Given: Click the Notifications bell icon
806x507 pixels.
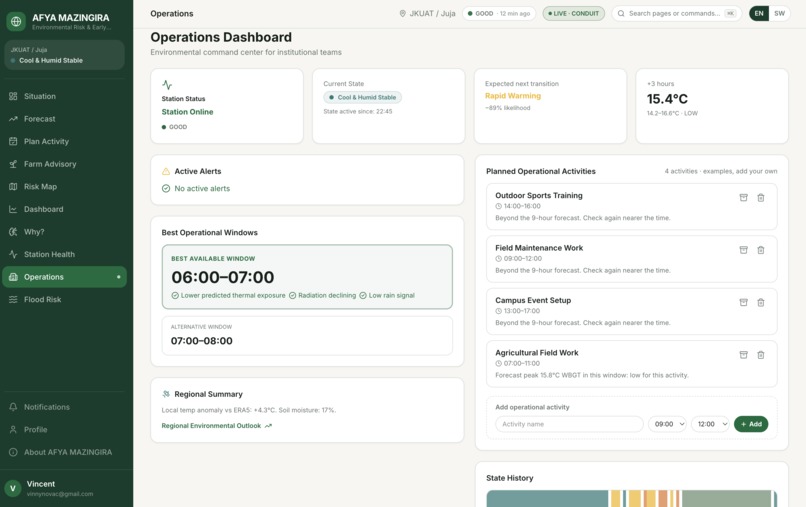Looking at the screenshot, I should pyautogui.click(x=13, y=407).
